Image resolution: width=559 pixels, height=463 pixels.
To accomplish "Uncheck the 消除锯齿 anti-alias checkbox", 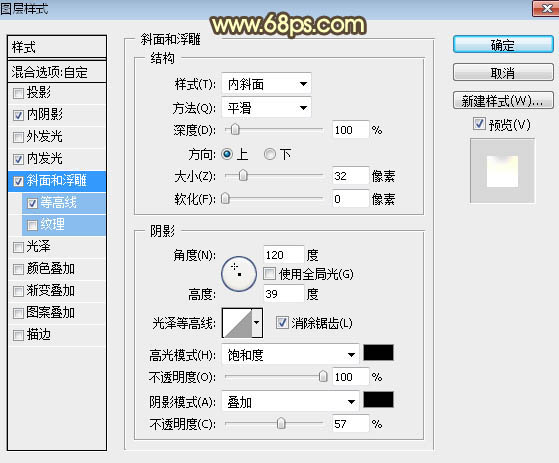I will 282,323.
